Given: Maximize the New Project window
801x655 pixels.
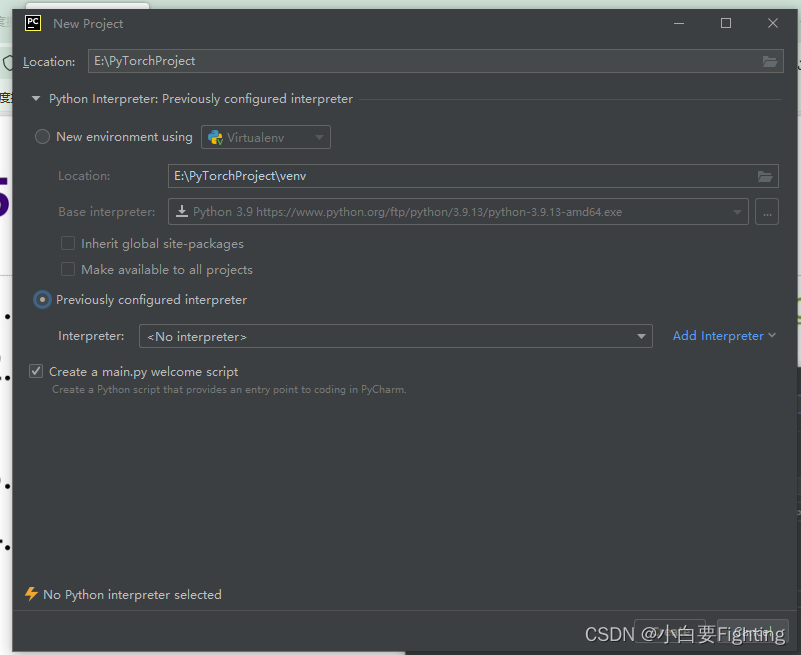Looking at the screenshot, I should tap(726, 24).
